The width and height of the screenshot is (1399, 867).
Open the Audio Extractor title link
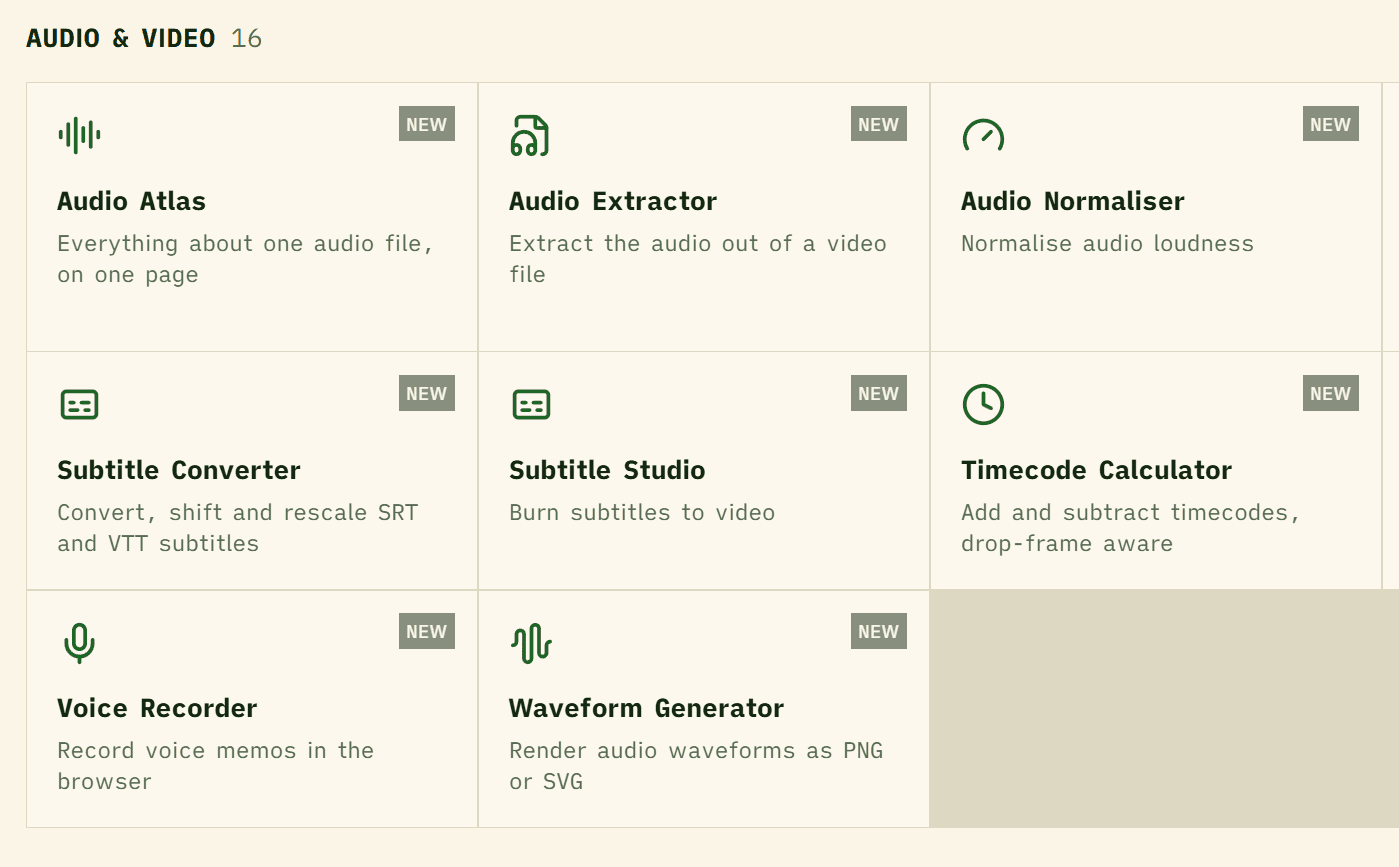click(x=613, y=201)
